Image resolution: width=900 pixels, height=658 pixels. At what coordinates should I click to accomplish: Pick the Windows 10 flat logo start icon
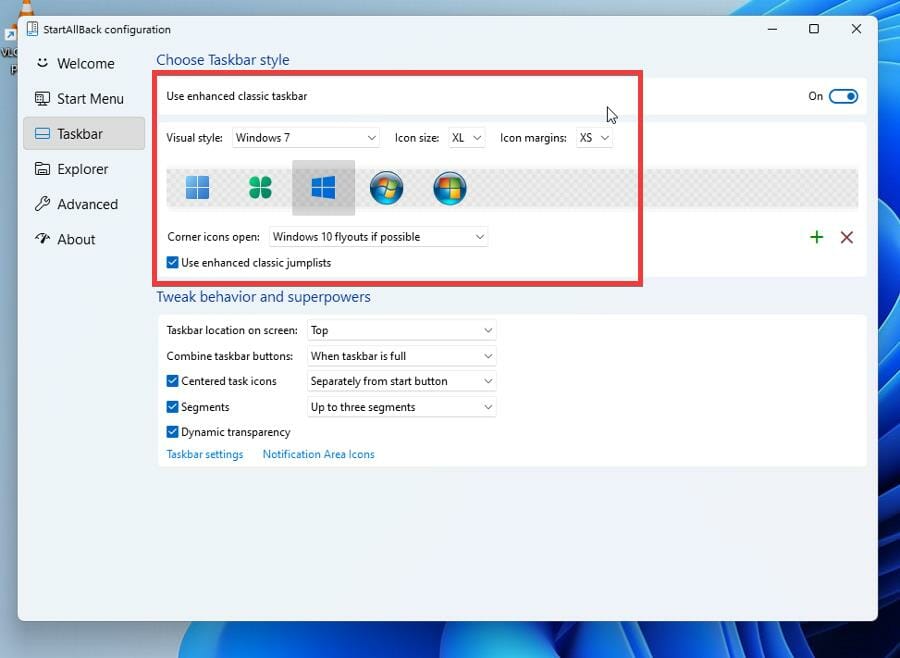pyautogui.click(x=323, y=188)
